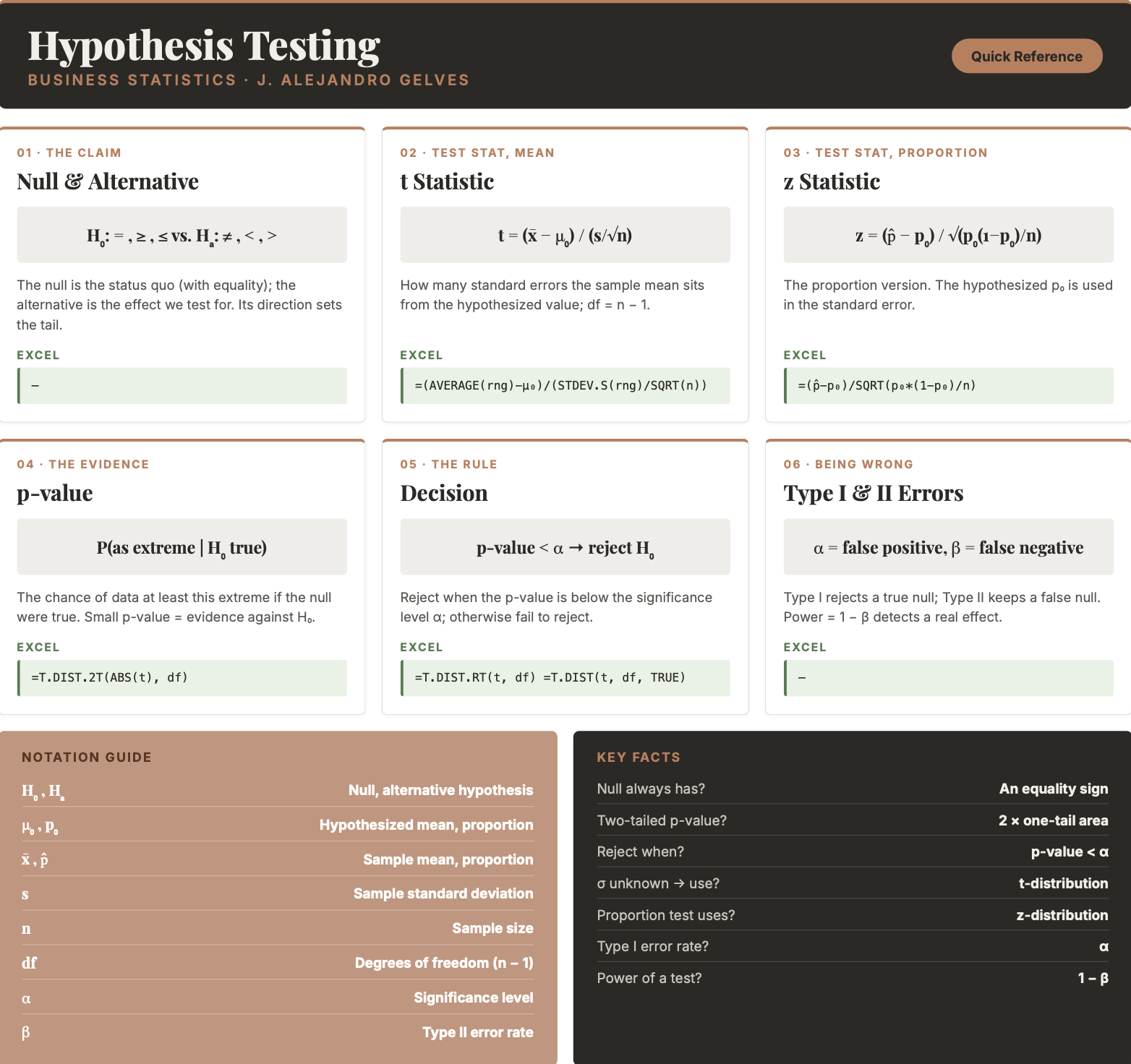Click the false positive, false negative formula
This screenshot has width=1131, height=1064.
[x=948, y=547]
